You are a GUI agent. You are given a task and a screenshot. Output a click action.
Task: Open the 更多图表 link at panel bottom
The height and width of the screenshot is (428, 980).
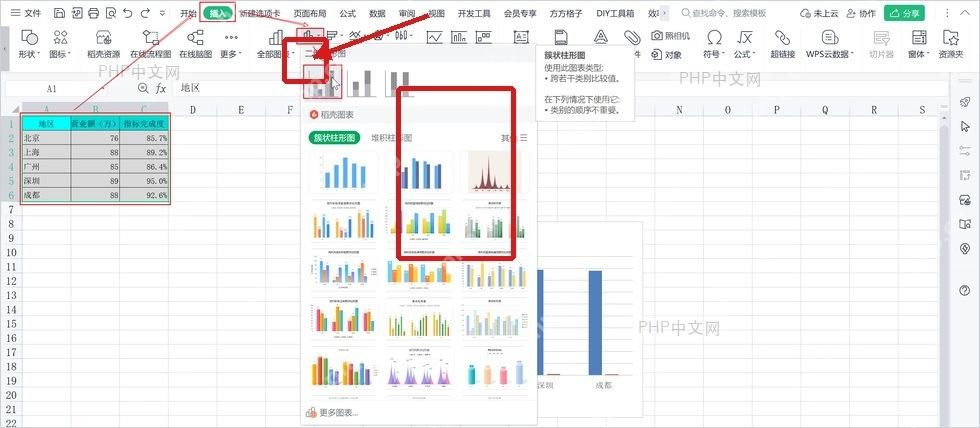pyautogui.click(x=332, y=412)
